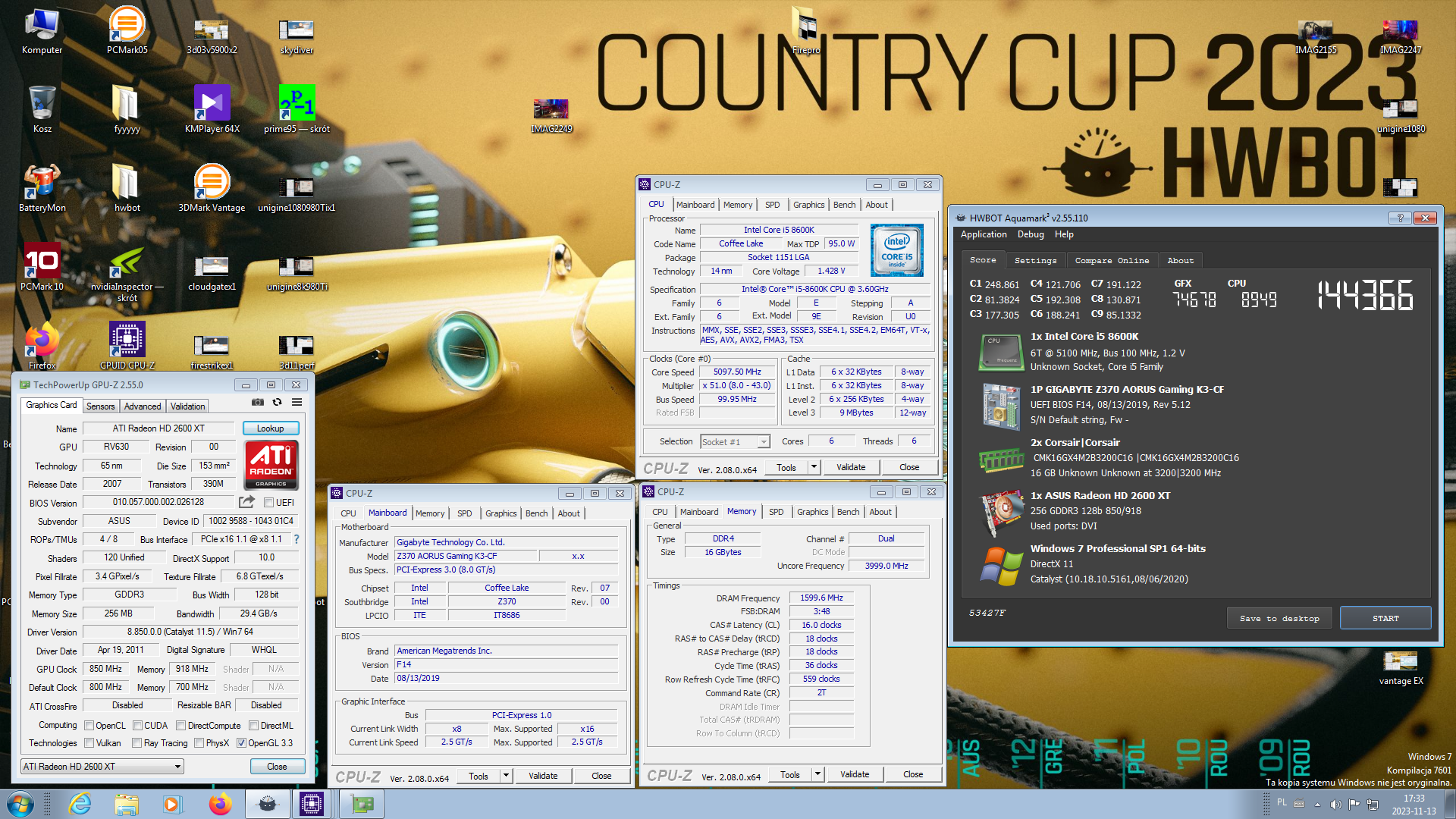Toggle the Ray Tracing checkbox in GPU-Z
Screen dimensions: 1456x819
[137, 743]
